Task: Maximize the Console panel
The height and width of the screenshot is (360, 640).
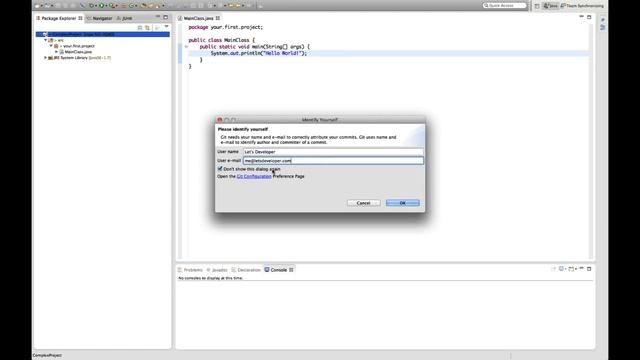Action: coord(589,269)
